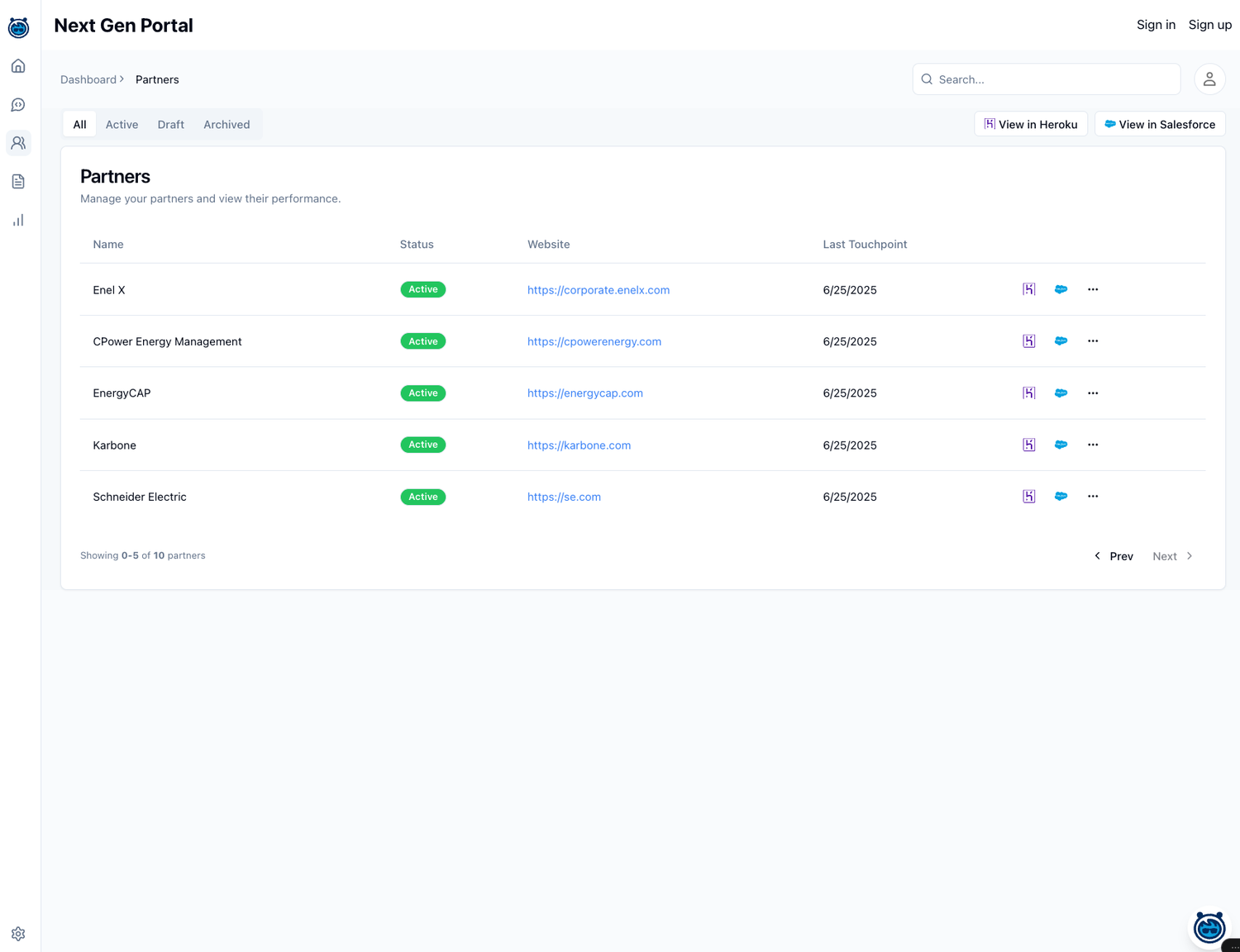This screenshot has height=952, width=1240.
Task: Click the Active badge for Schneider Electric
Action: [x=423, y=497]
